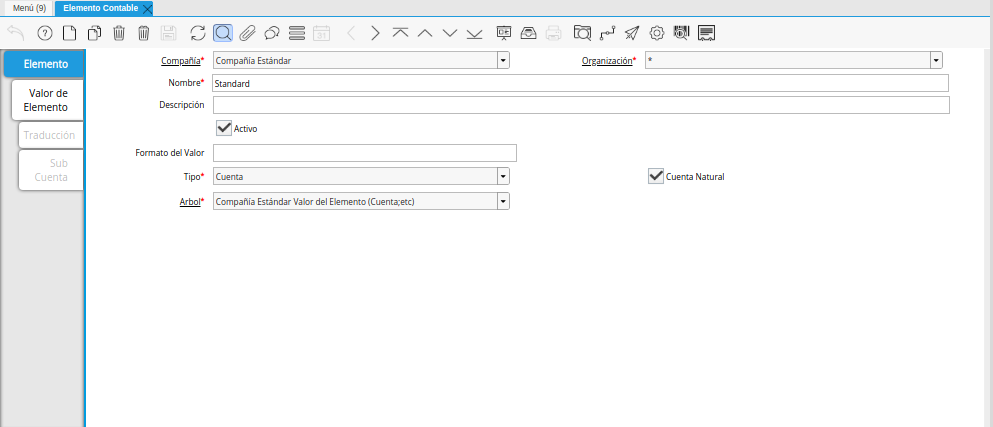The image size is (993, 427).
Task: Expand the Organización dropdown arrow
Action: (x=936, y=61)
